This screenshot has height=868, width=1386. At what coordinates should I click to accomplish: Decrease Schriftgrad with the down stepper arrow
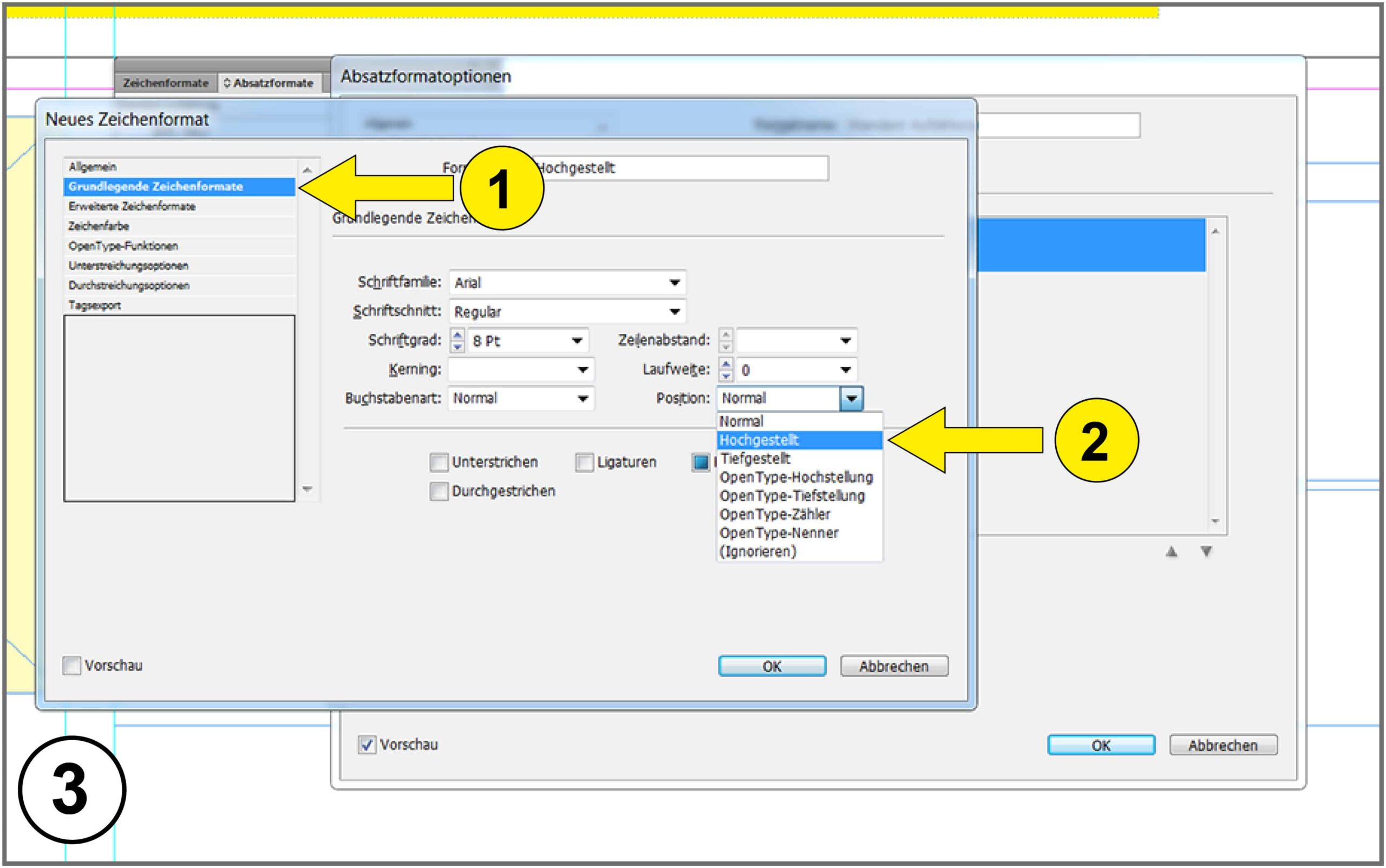tap(457, 347)
